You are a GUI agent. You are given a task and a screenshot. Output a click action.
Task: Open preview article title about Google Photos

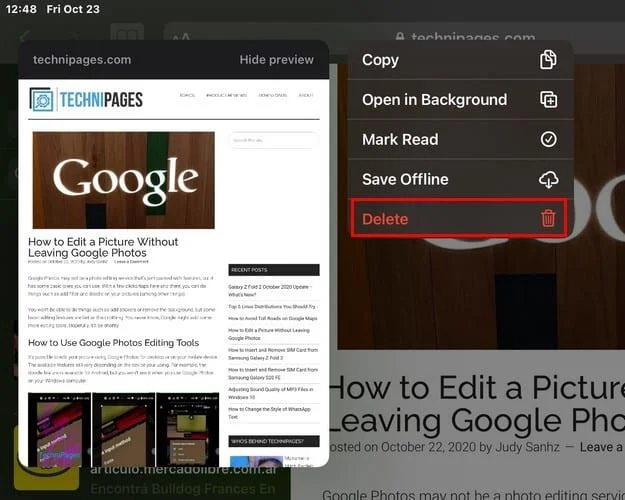[103, 247]
